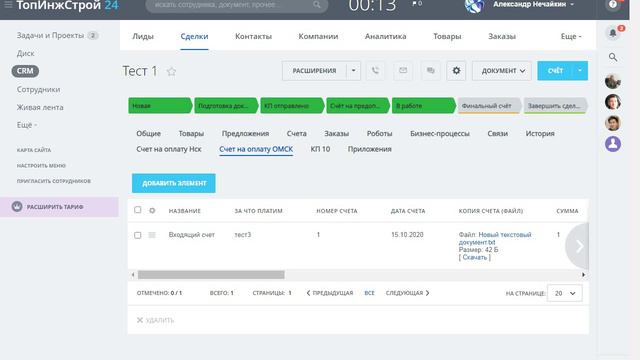Open the Приложения deal tab
Screen dimensions: 640x360
[x=369, y=149]
